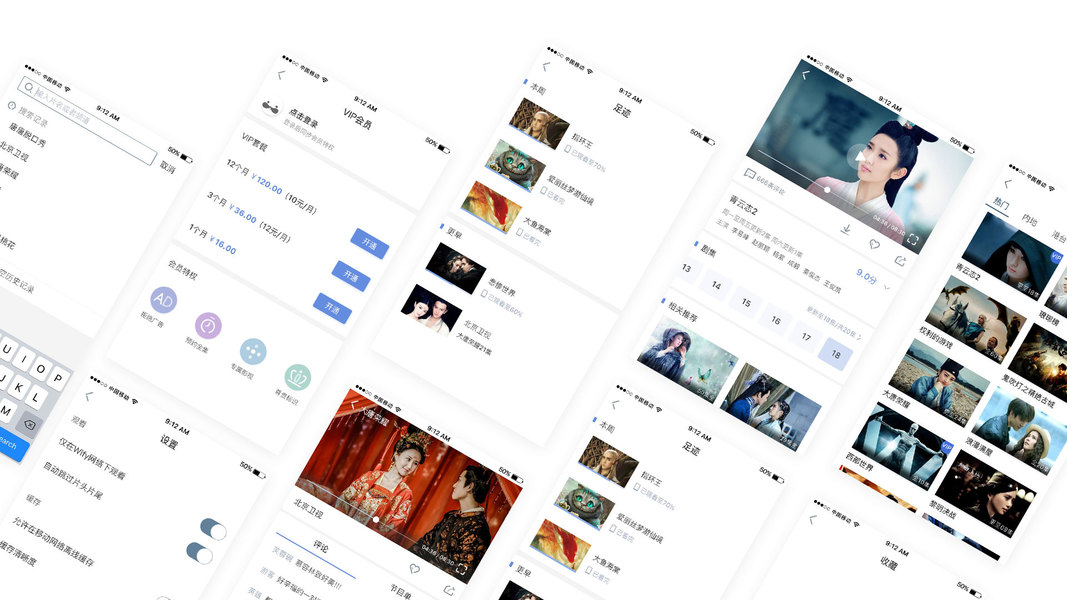Tap the share icon in 青云志2 details
1067x600 pixels.
(x=900, y=261)
